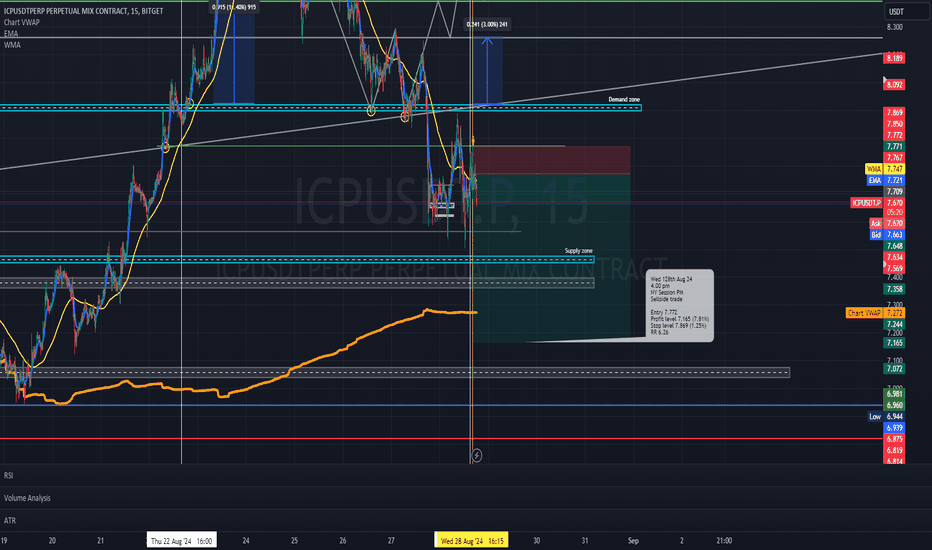Click the 8.300 price axis tick
This screenshot has height=550, width=932.
[x=894, y=27]
